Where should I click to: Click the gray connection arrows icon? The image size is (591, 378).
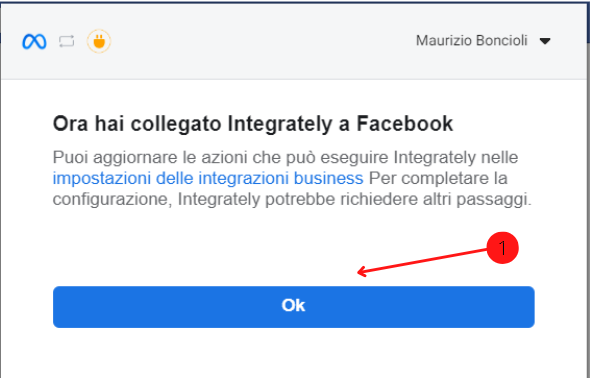(x=67, y=41)
